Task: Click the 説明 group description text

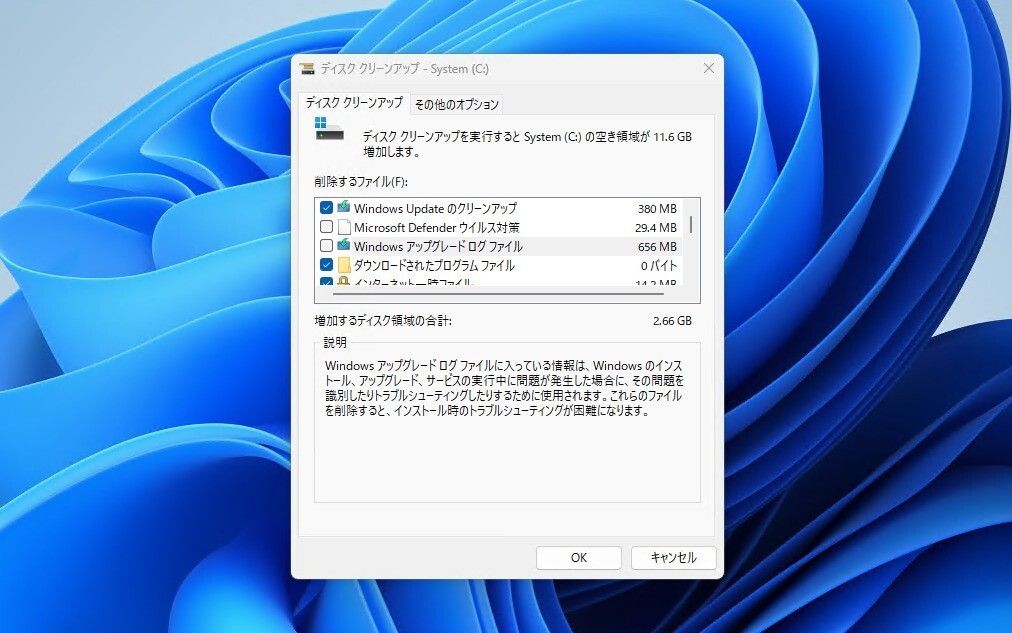Action: click(x=503, y=388)
